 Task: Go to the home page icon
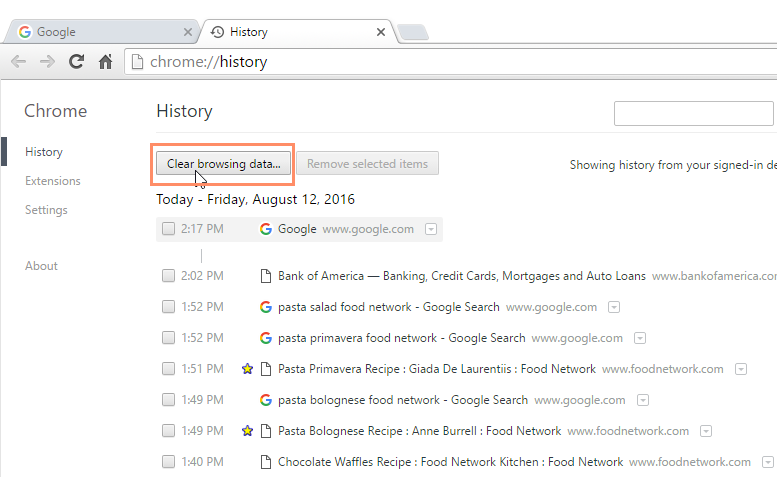[x=105, y=62]
